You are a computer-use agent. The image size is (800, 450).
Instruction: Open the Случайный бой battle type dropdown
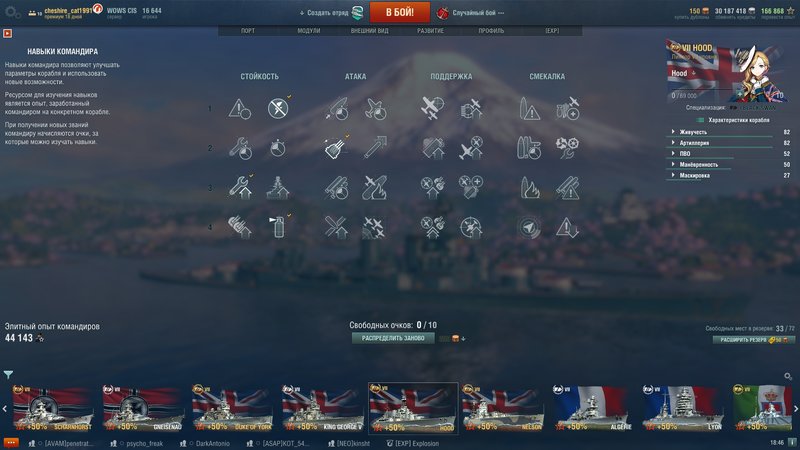click(472, 13)
